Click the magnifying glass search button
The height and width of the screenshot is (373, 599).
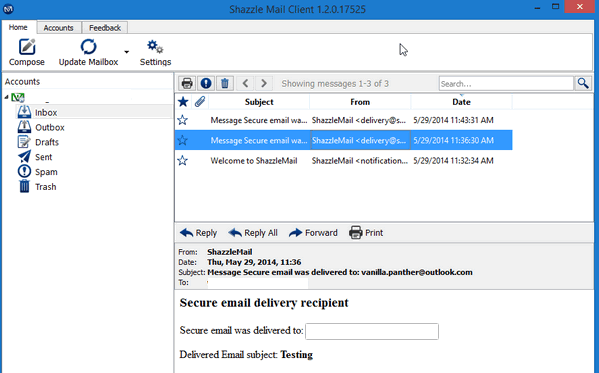[583, 83]
